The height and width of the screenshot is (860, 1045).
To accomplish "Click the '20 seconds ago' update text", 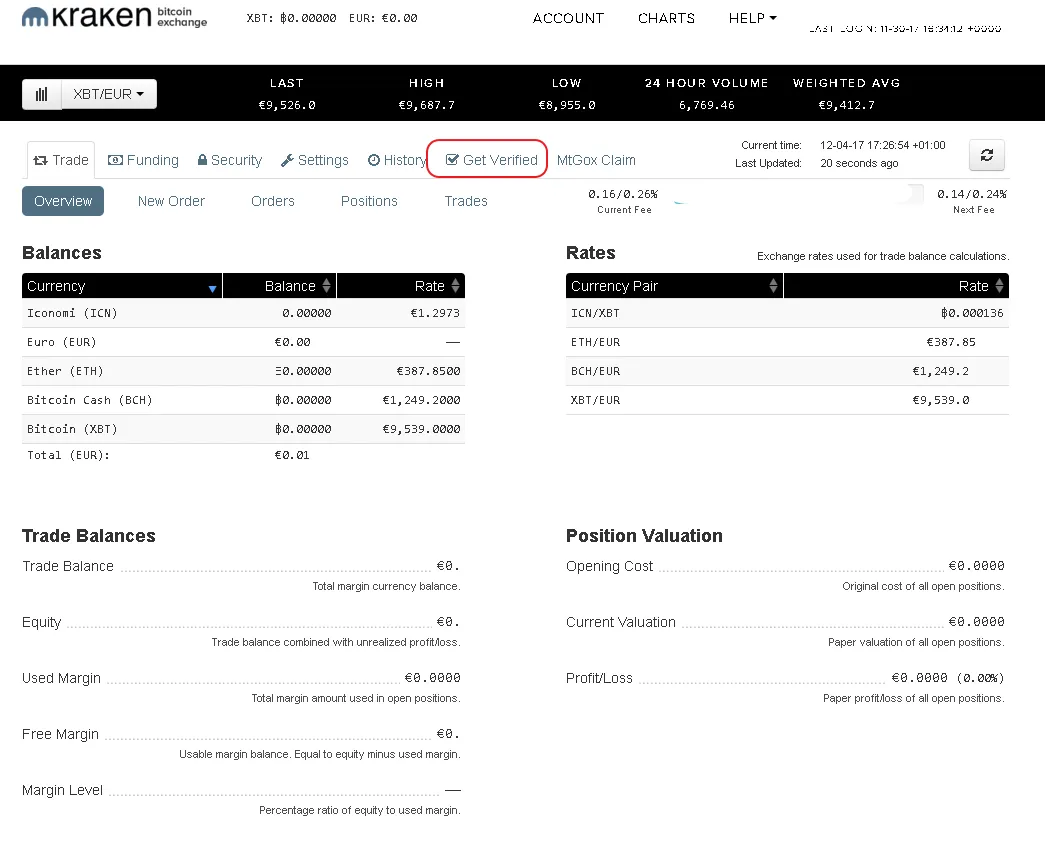I will click(859, 163).
